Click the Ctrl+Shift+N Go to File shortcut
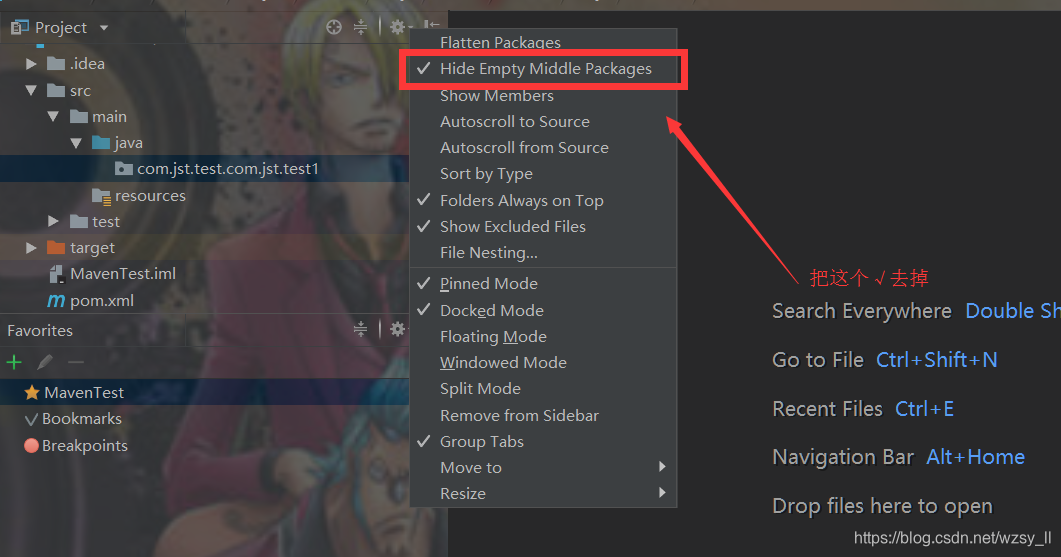1061x557 pixels. [x=936, y=360]
